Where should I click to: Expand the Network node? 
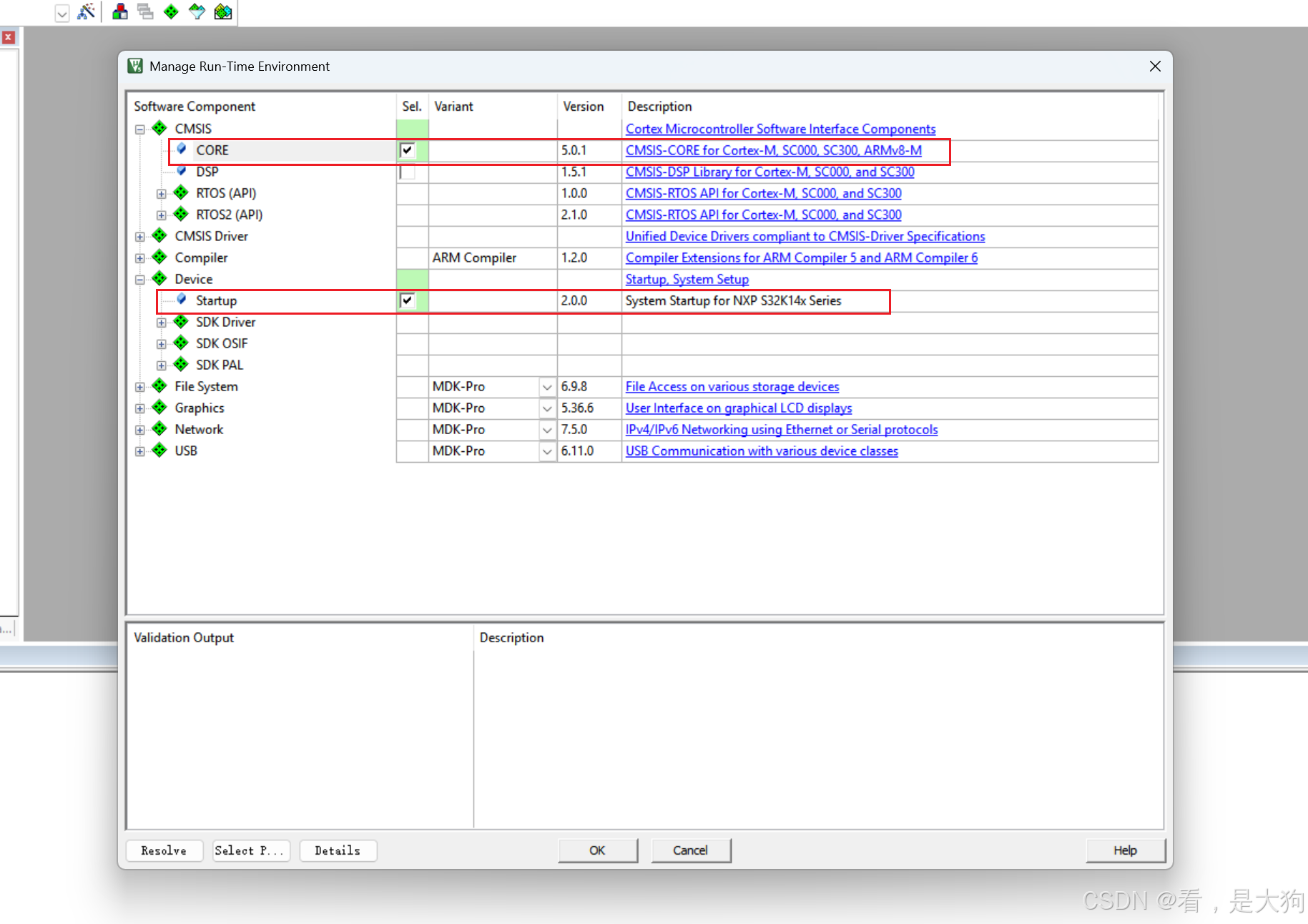pyautogui.click(x=140, y=430)
